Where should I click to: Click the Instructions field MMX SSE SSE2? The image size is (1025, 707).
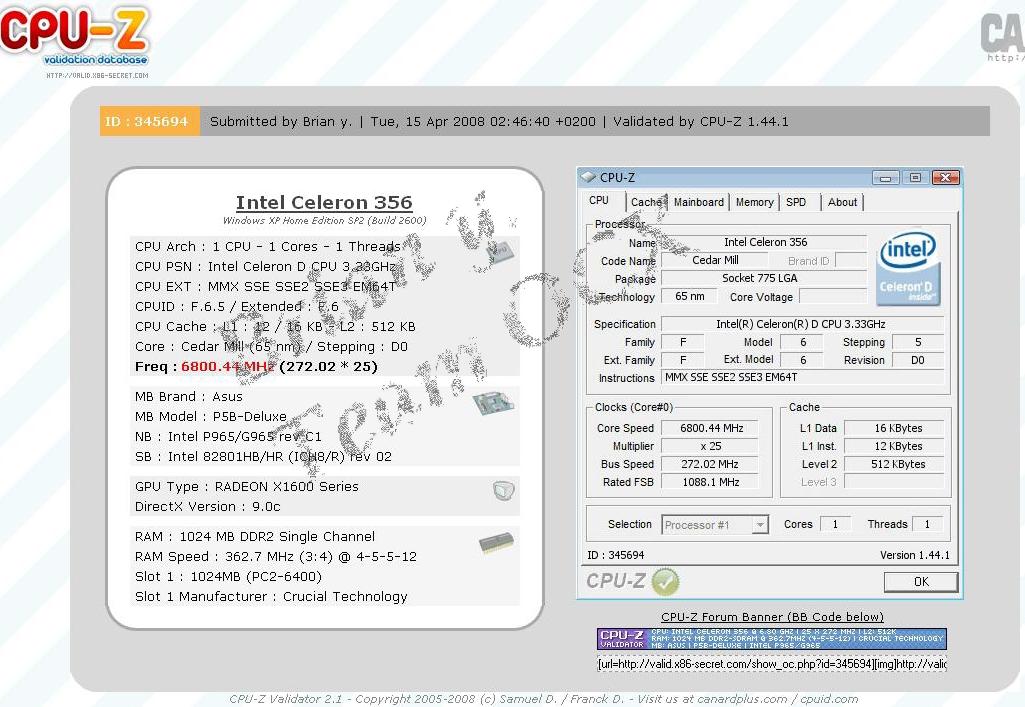pyautogui.click(x=802, y=378)
